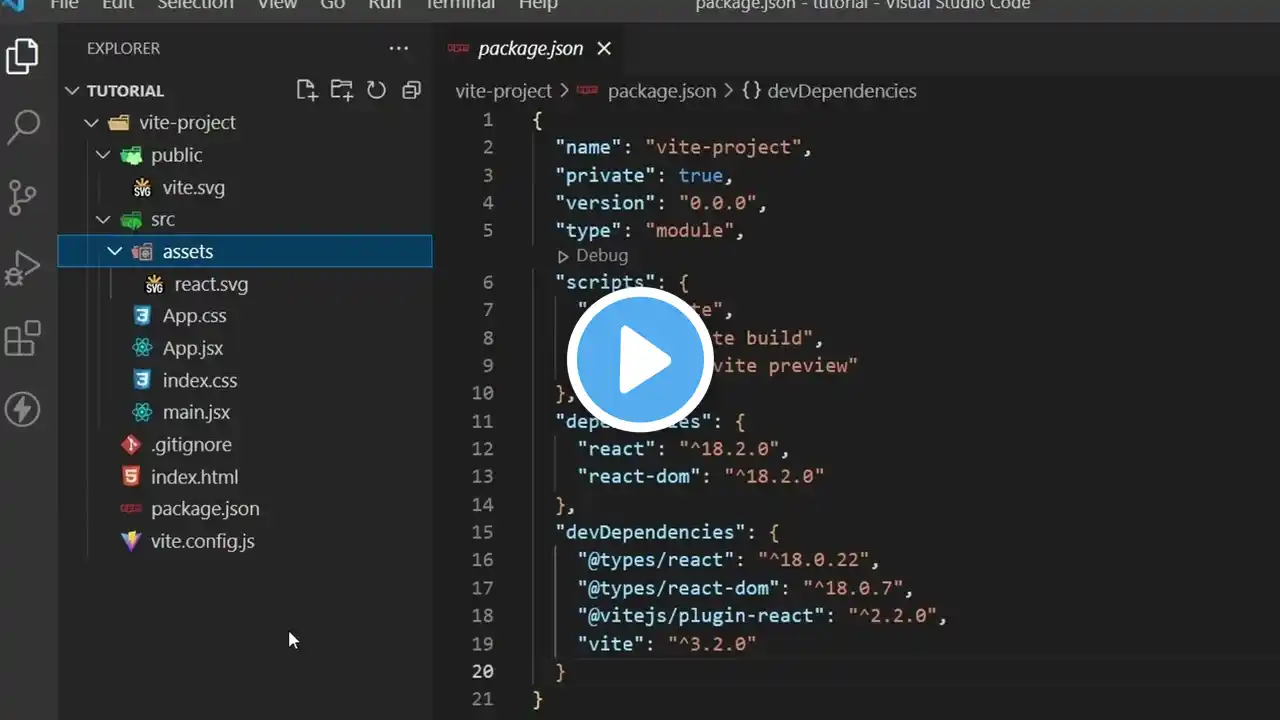Open the File menu
The image size is (1280, 720).
coord(64,5)
